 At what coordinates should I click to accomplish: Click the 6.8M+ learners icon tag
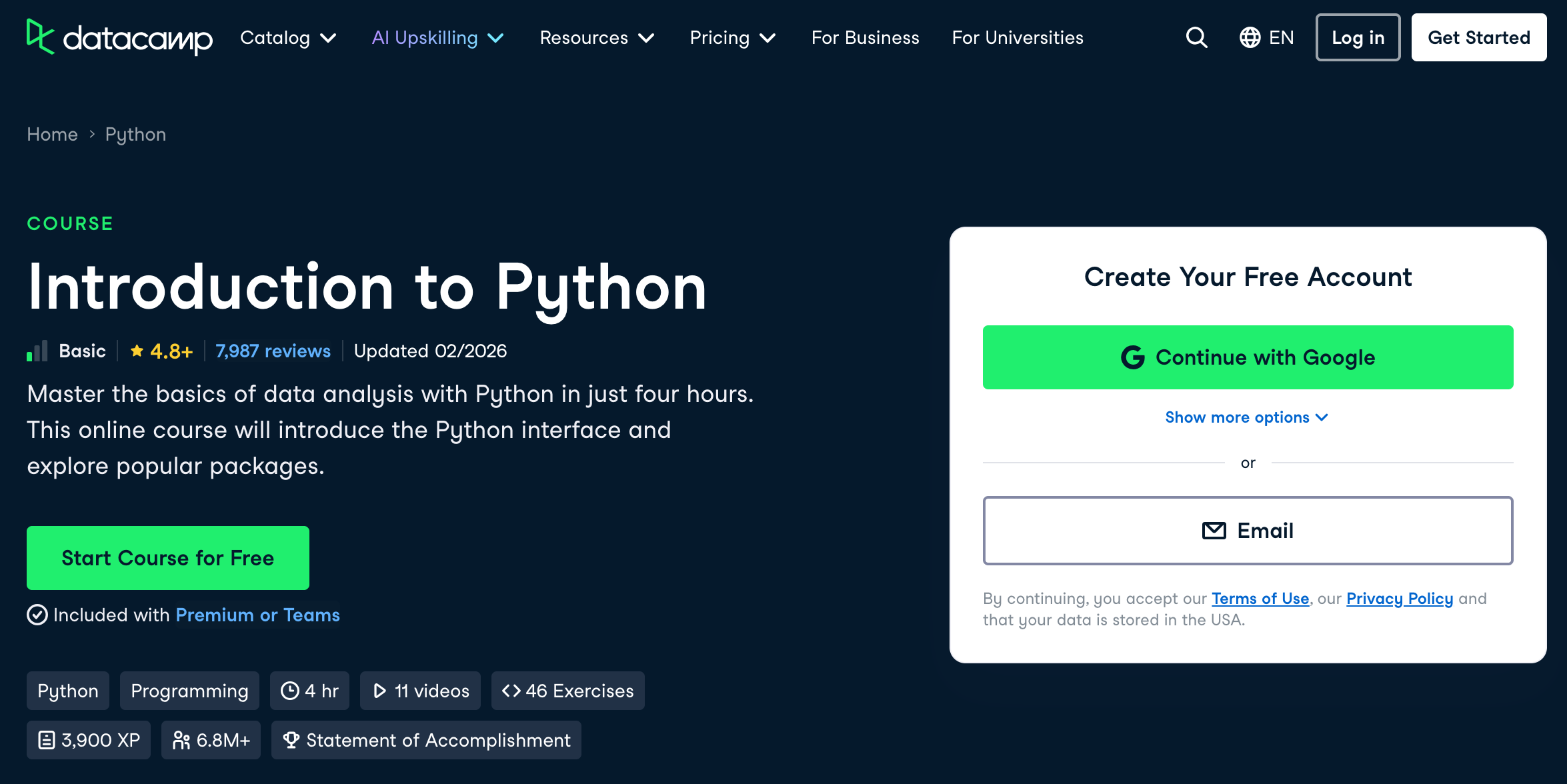(x=211, y=740)
